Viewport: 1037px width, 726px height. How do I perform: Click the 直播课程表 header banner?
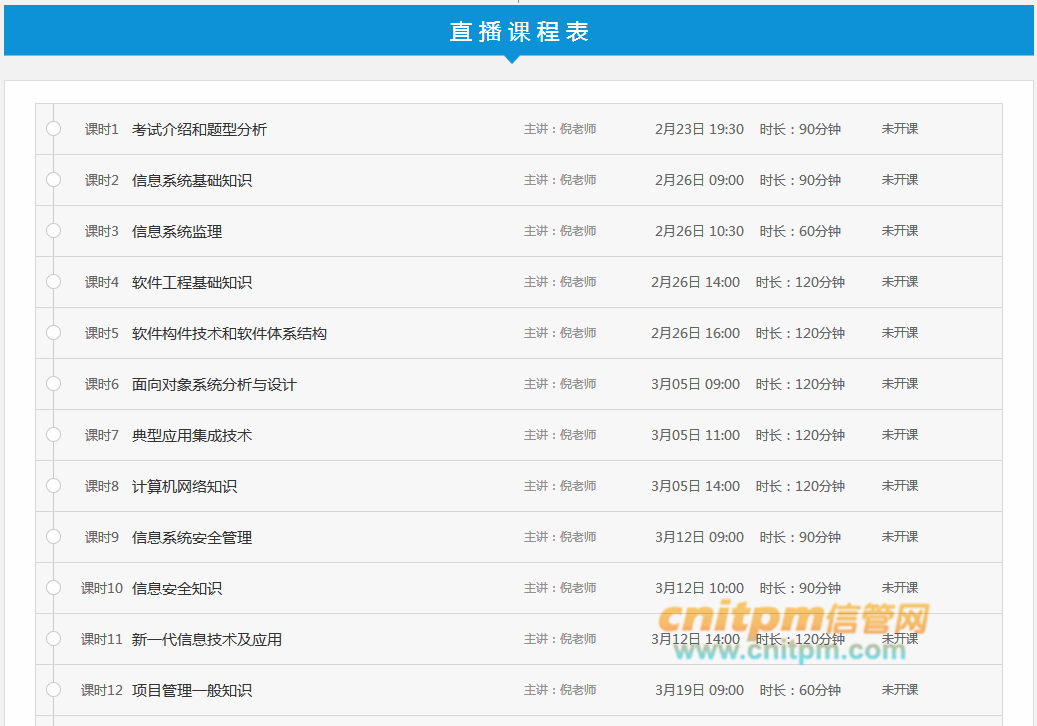(519, 31)
